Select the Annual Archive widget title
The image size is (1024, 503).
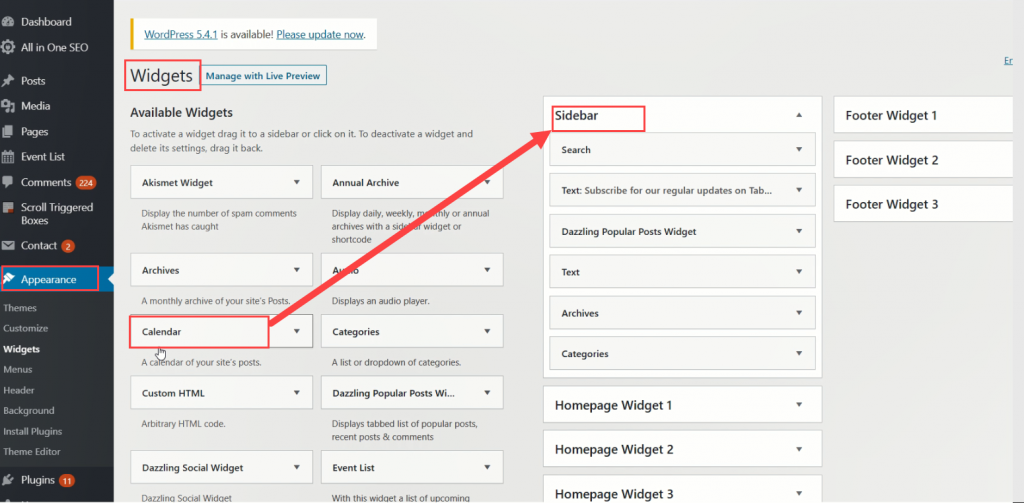[366, 182]
